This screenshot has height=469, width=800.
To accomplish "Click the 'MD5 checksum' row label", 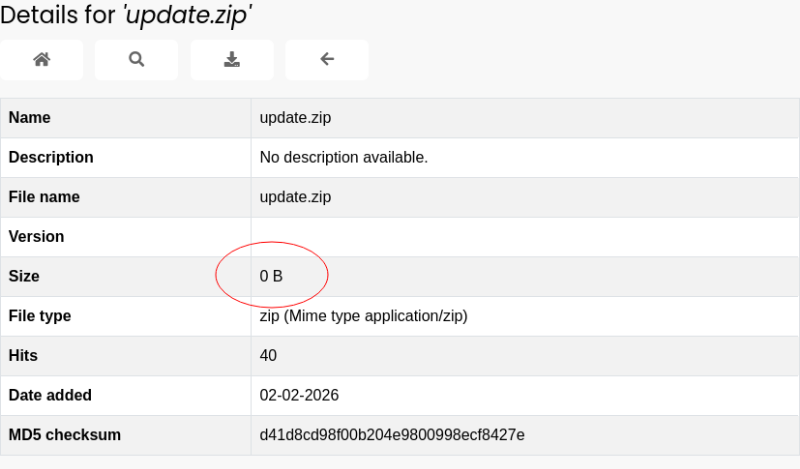I will click(x=64, y=435).
